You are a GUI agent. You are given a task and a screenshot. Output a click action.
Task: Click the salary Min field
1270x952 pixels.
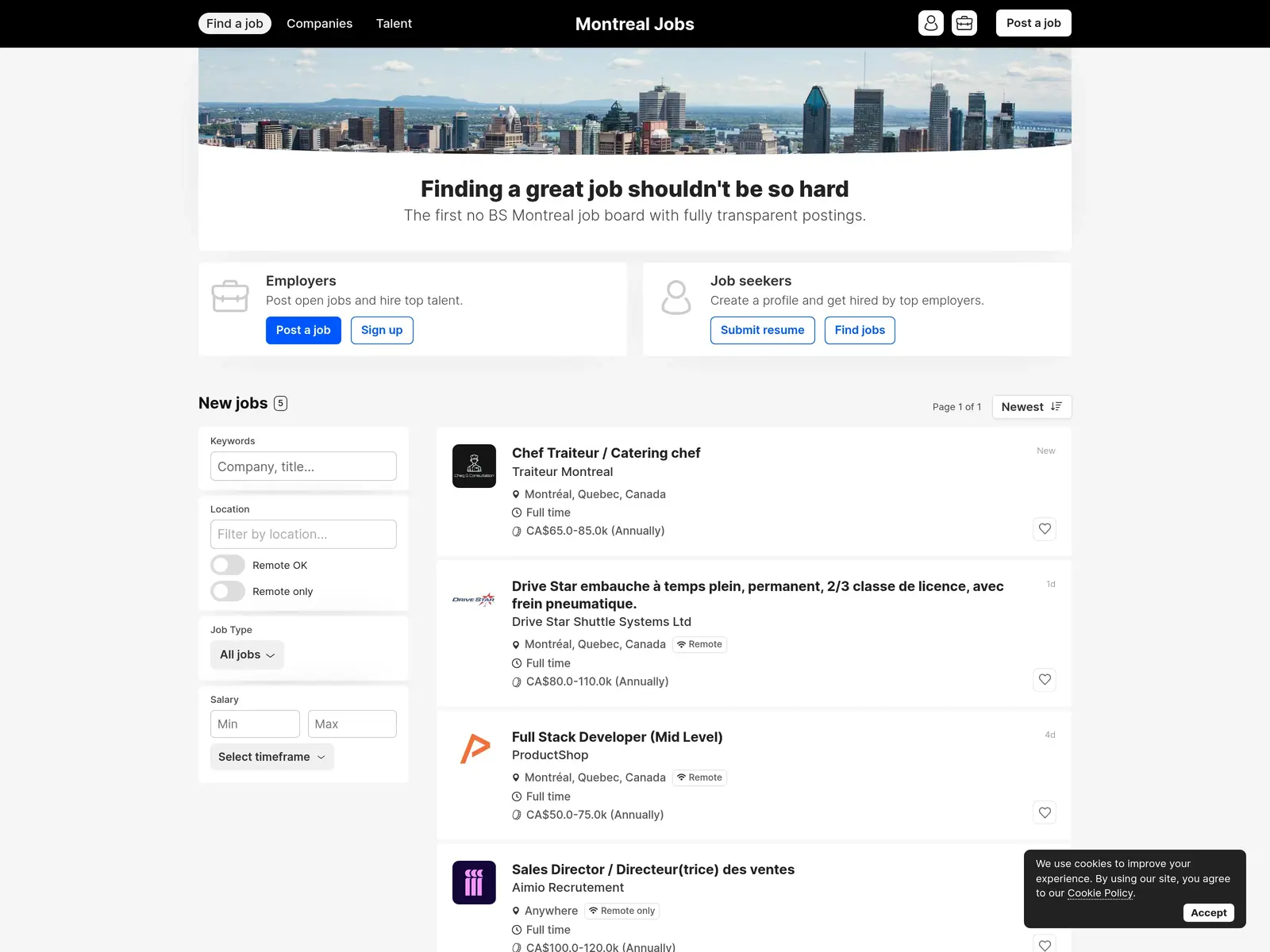(x=255, y=724)
